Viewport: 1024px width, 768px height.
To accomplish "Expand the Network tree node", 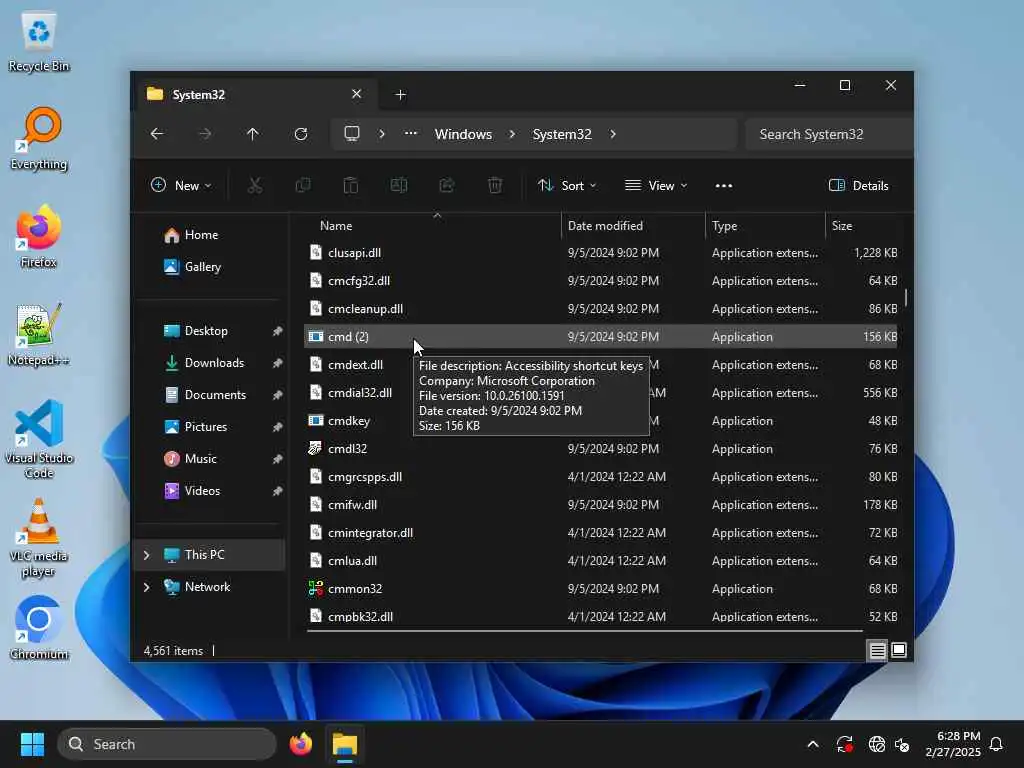I will coord(146,587).
